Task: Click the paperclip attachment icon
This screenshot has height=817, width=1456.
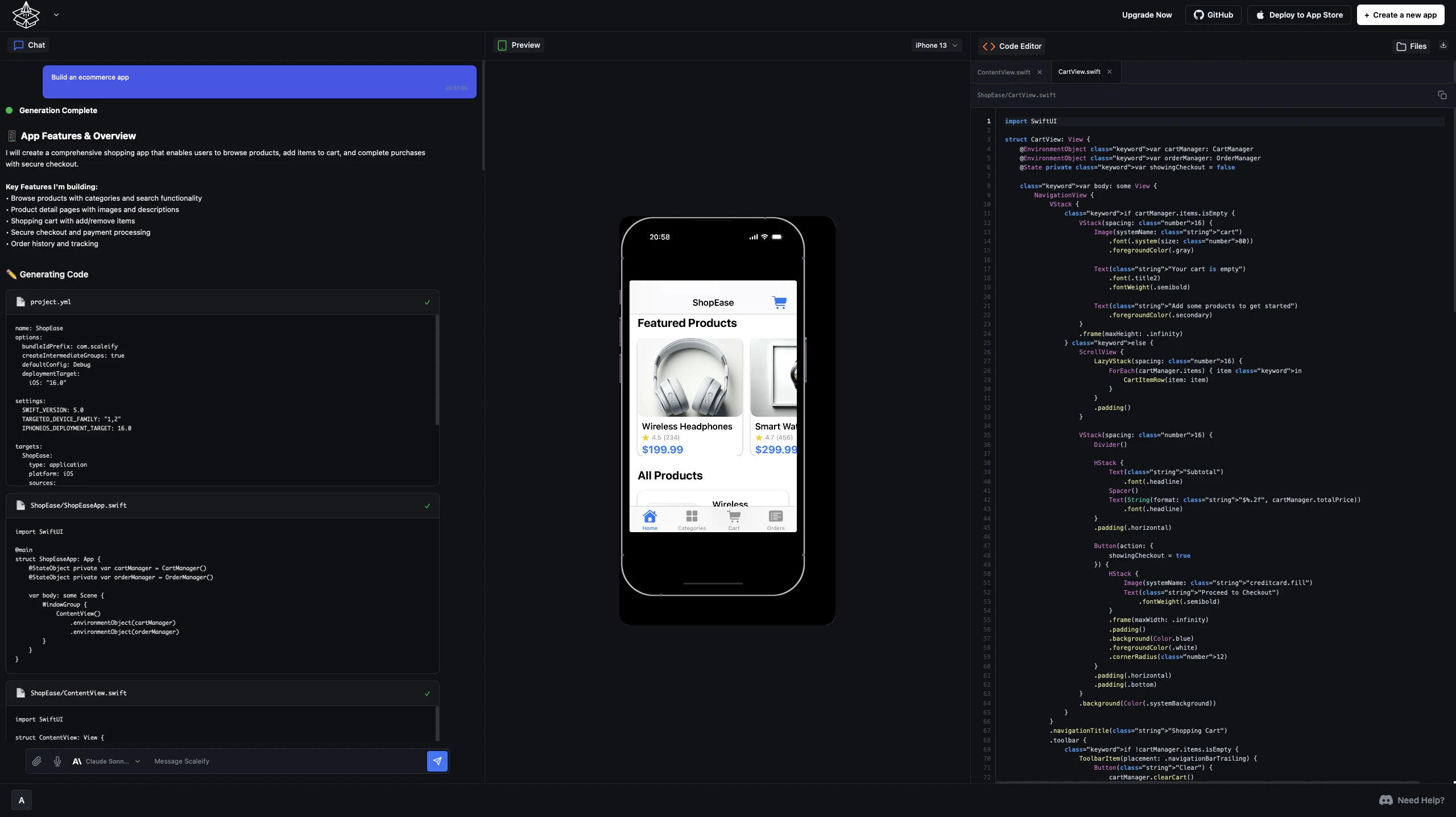Action: coord(37,761)
